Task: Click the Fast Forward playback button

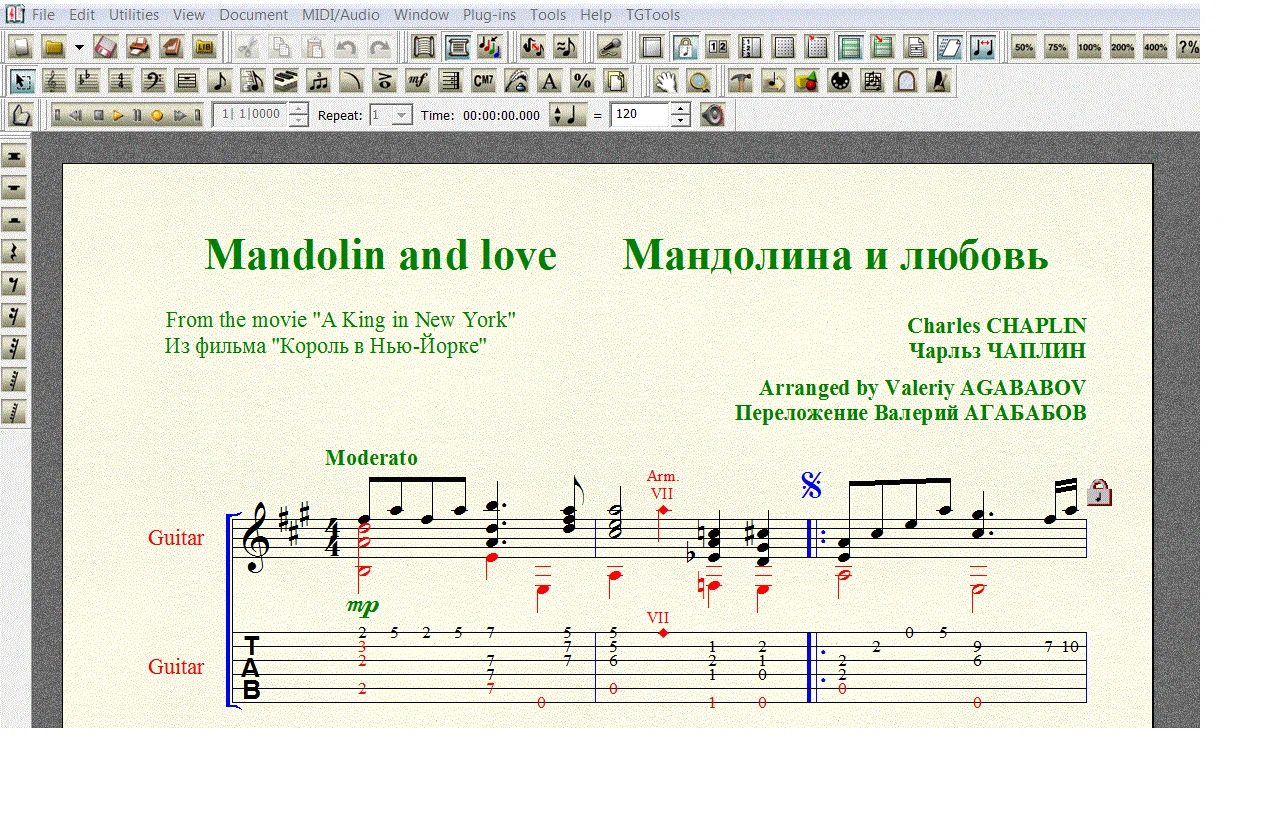Action: [180, 115]
